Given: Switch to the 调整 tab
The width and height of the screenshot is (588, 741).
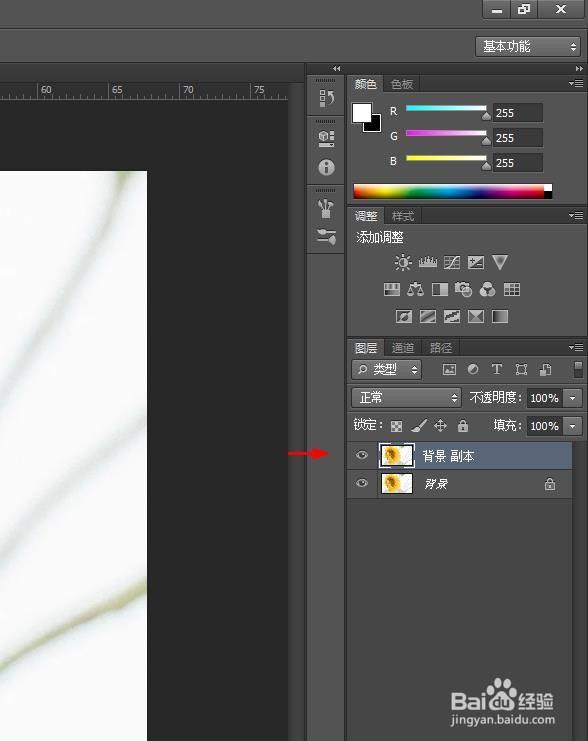Looking at the screenshot, I should coord(366,216).
